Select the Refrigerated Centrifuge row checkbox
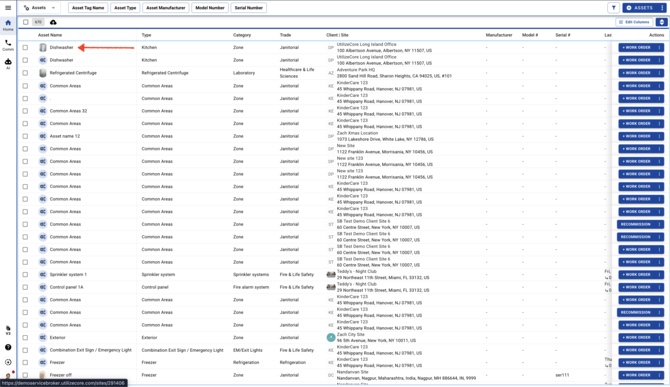 [25, 73]
